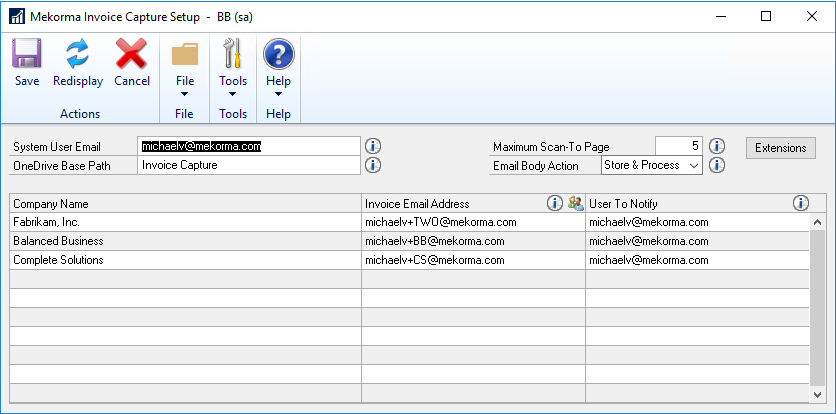The width and height of the screenshot is (836, 414).
Task: Click the Redisplay refresh arrows icon
Action: click(x=78, y=54)
